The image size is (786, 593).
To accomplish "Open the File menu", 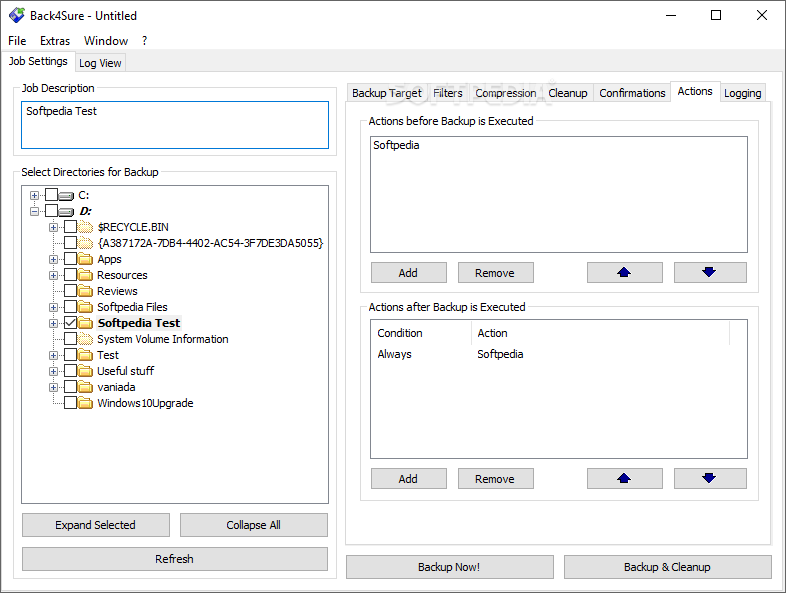I will pyautogui.click(x=17, y=41).
